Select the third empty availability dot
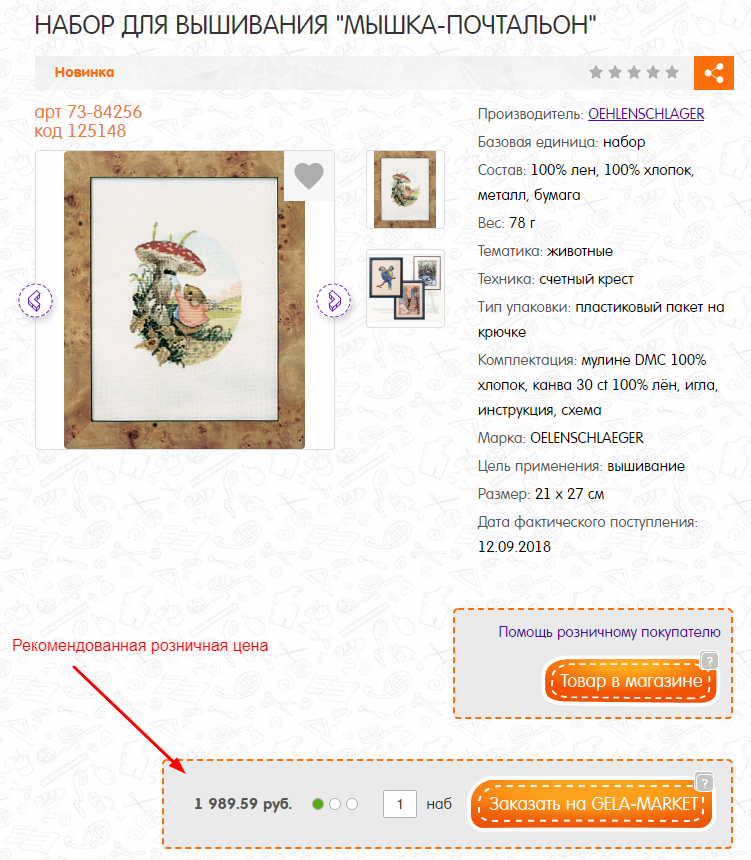The image size is (751, 860). click(352, 804)
